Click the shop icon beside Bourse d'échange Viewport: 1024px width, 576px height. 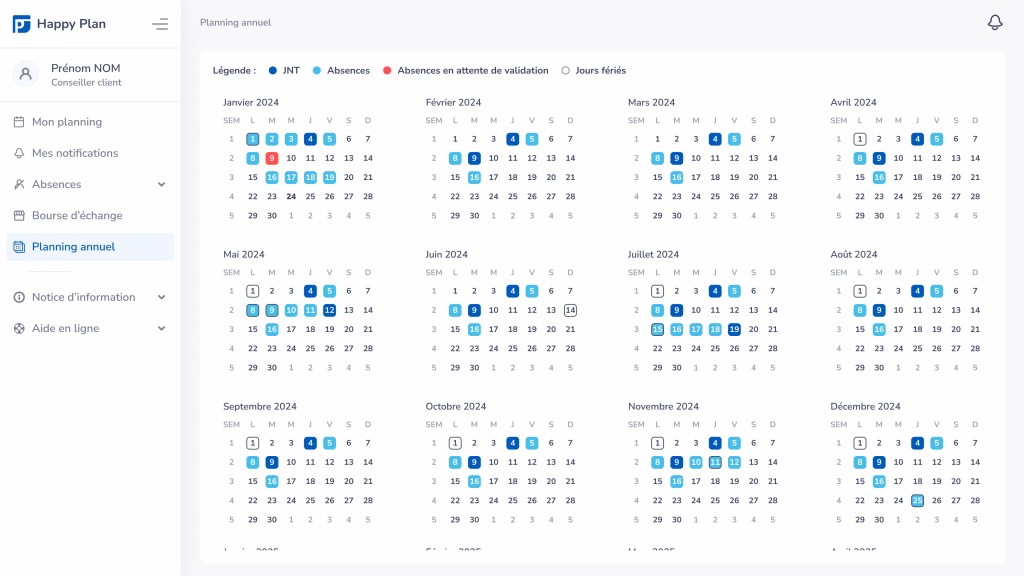[x=19, y=215]
